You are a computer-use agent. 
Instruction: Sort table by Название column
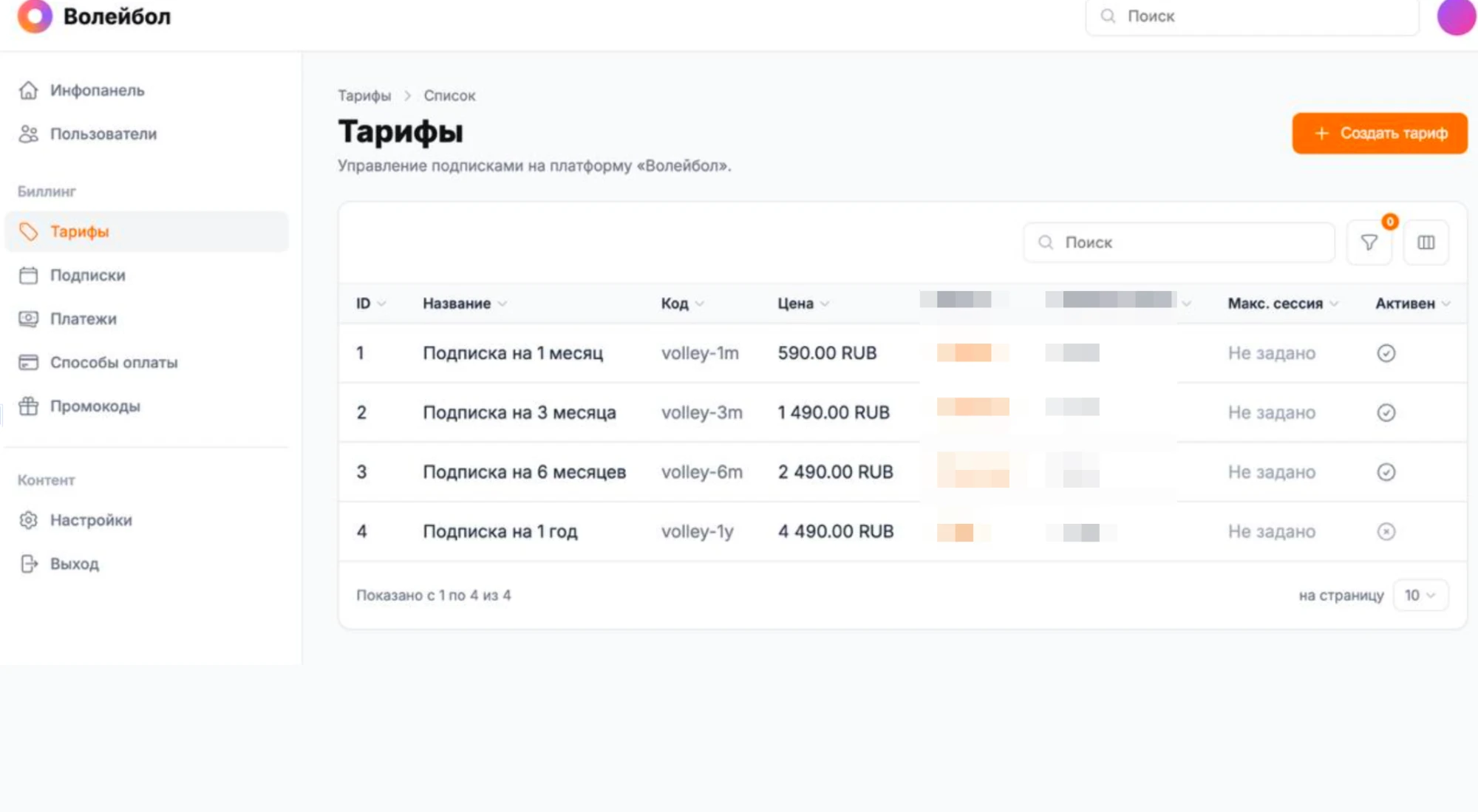[465, 303]
